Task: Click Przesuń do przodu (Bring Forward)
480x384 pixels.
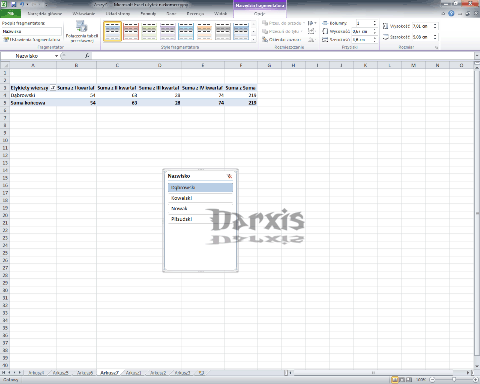Action: click(283, 23)
